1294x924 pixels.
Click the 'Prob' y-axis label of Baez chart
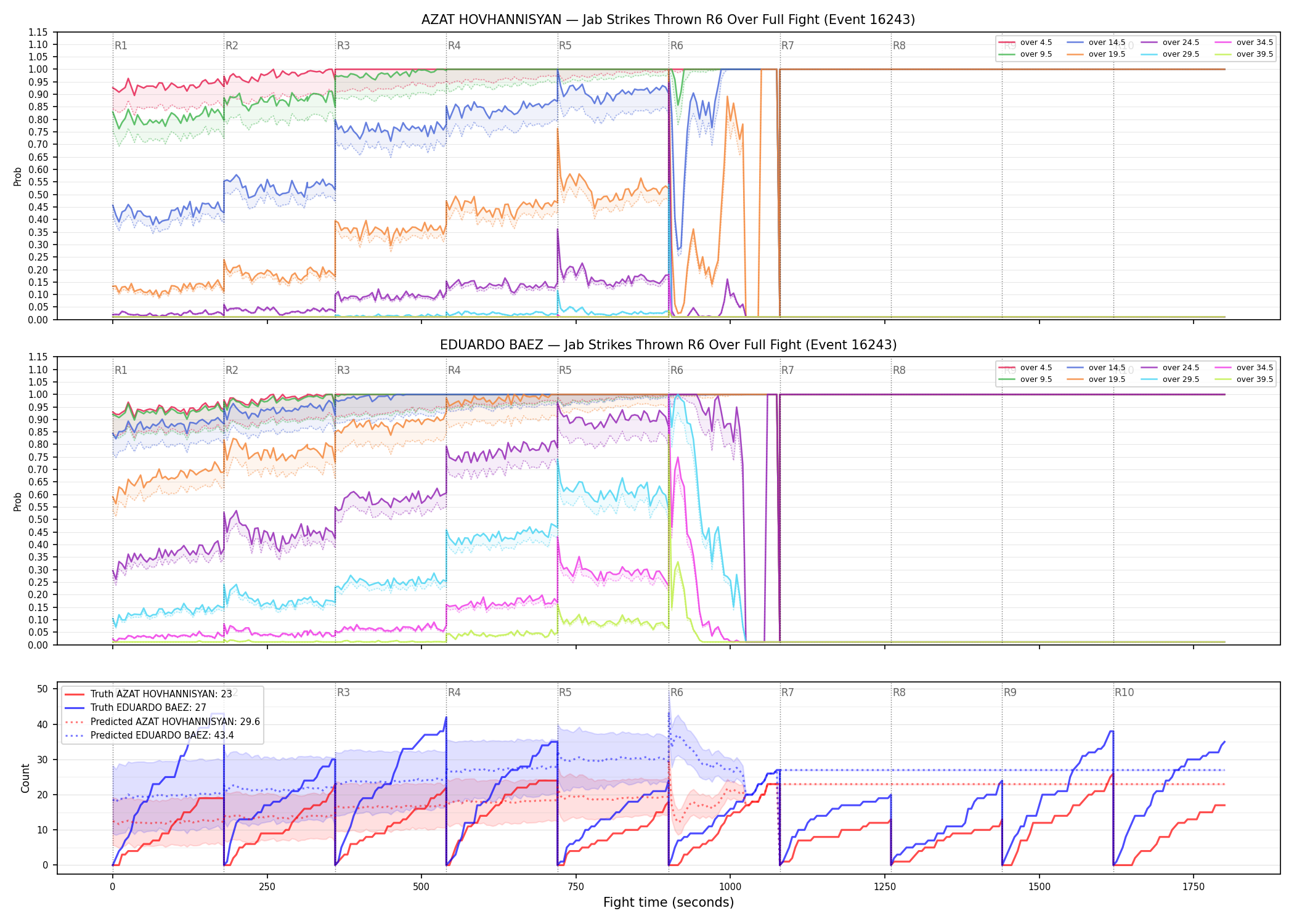(x=17, y=501)
